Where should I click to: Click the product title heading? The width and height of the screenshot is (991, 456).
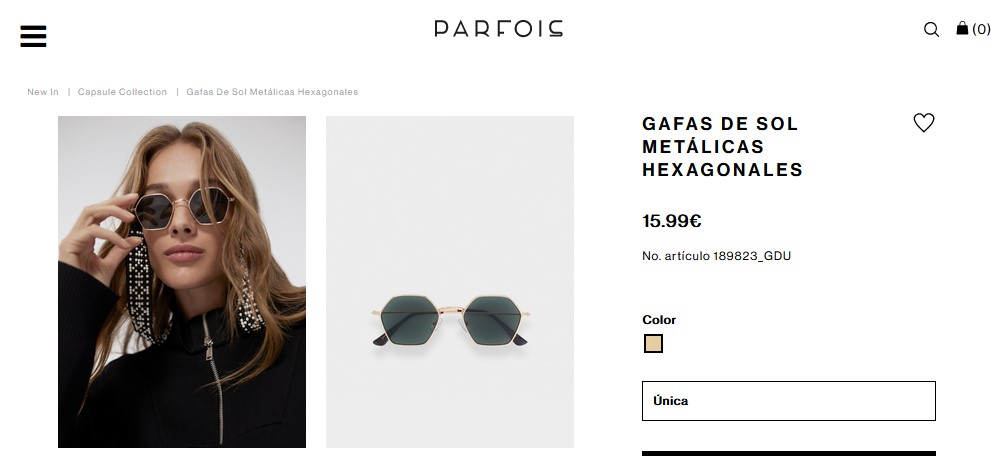click(722, 147)
